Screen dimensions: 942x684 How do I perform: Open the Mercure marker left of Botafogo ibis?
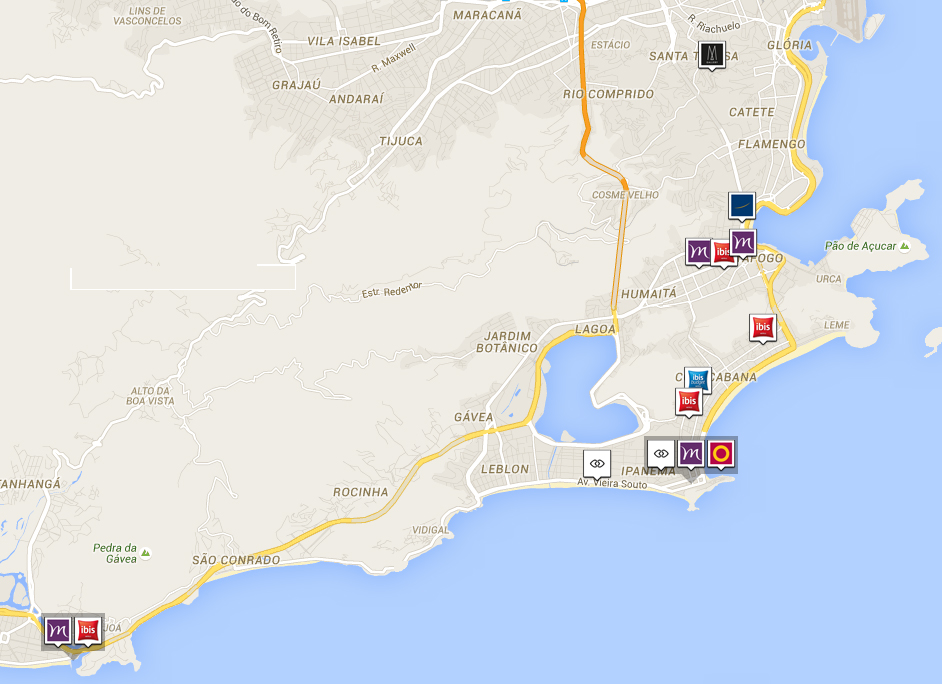tap(699, 251)
